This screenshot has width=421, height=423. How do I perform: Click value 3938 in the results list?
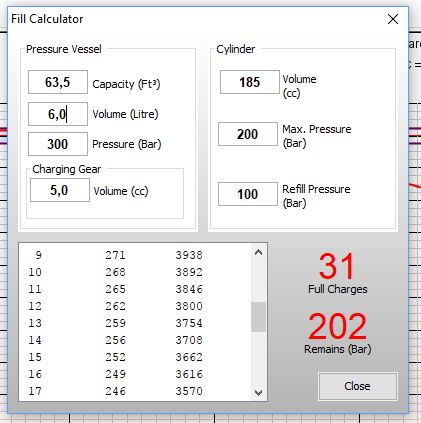click(189, 255)
